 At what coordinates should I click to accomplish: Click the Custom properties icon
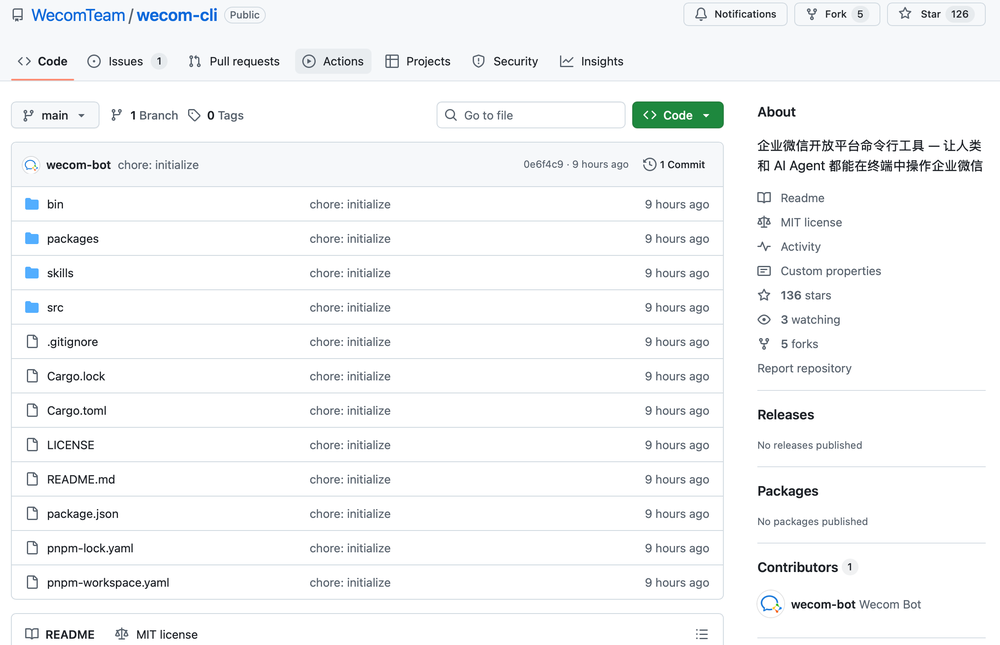coord(765,270)
